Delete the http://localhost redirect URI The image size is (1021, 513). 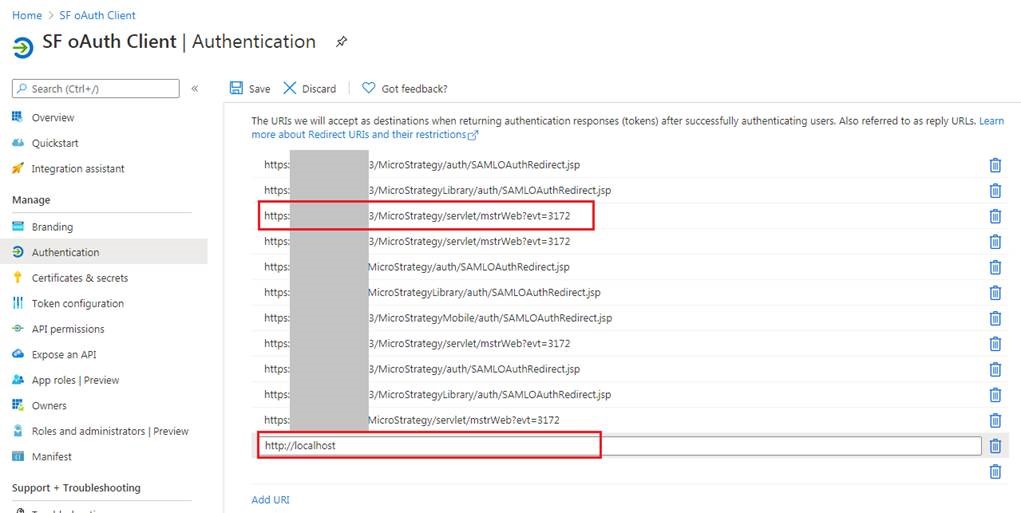tap(995, 446)
